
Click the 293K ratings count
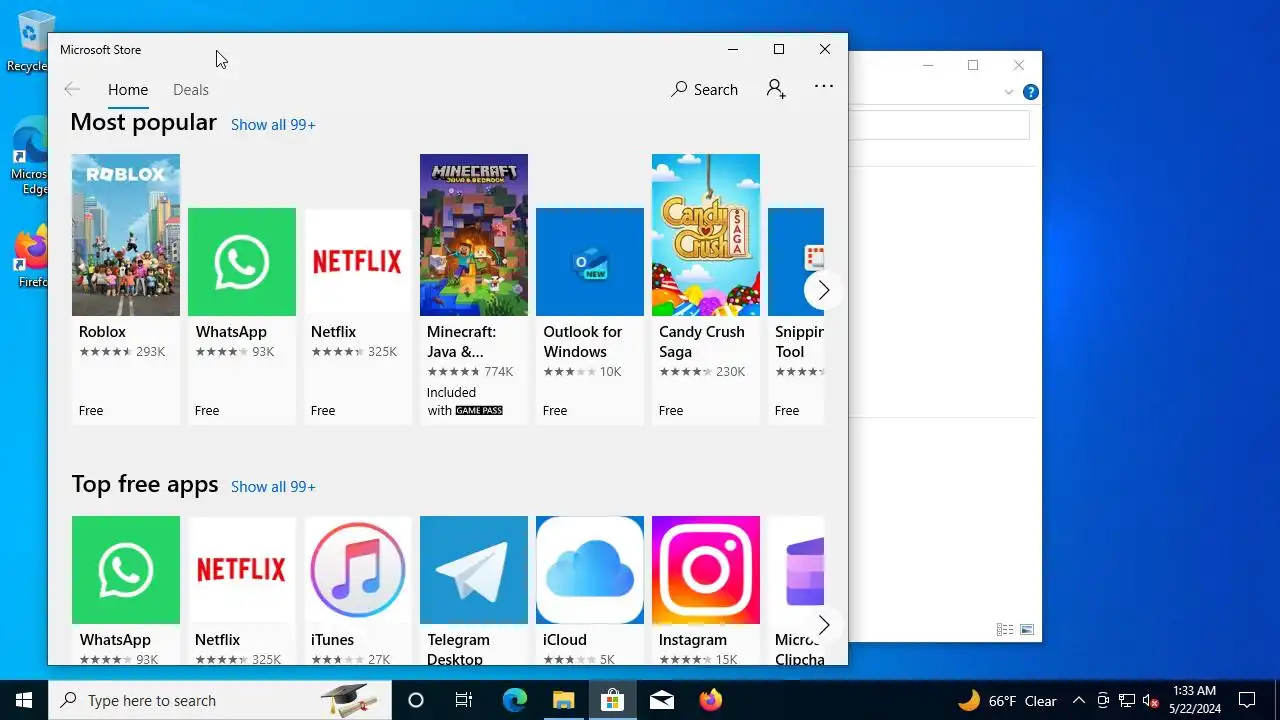150,352
